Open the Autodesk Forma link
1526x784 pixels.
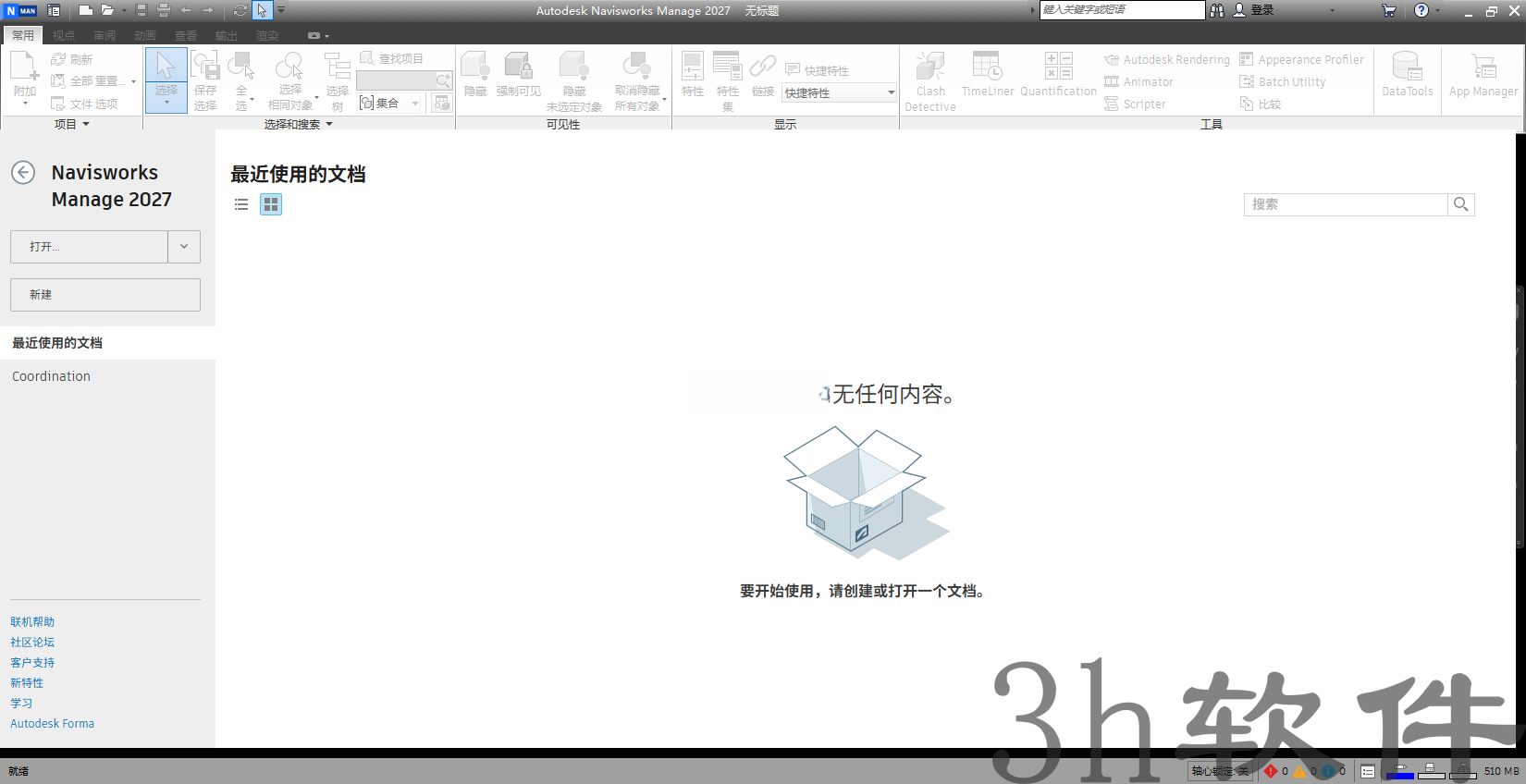pyautogui.click(x=52, y=724)
